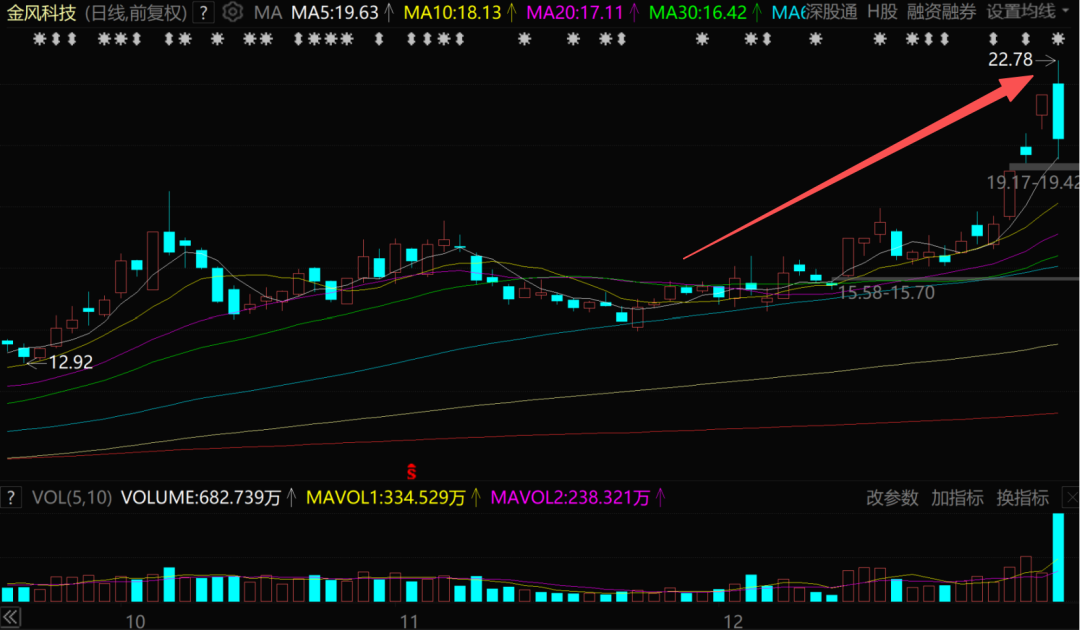Click the tallest cyan volume bar at far right

[x=1058, y=558]
